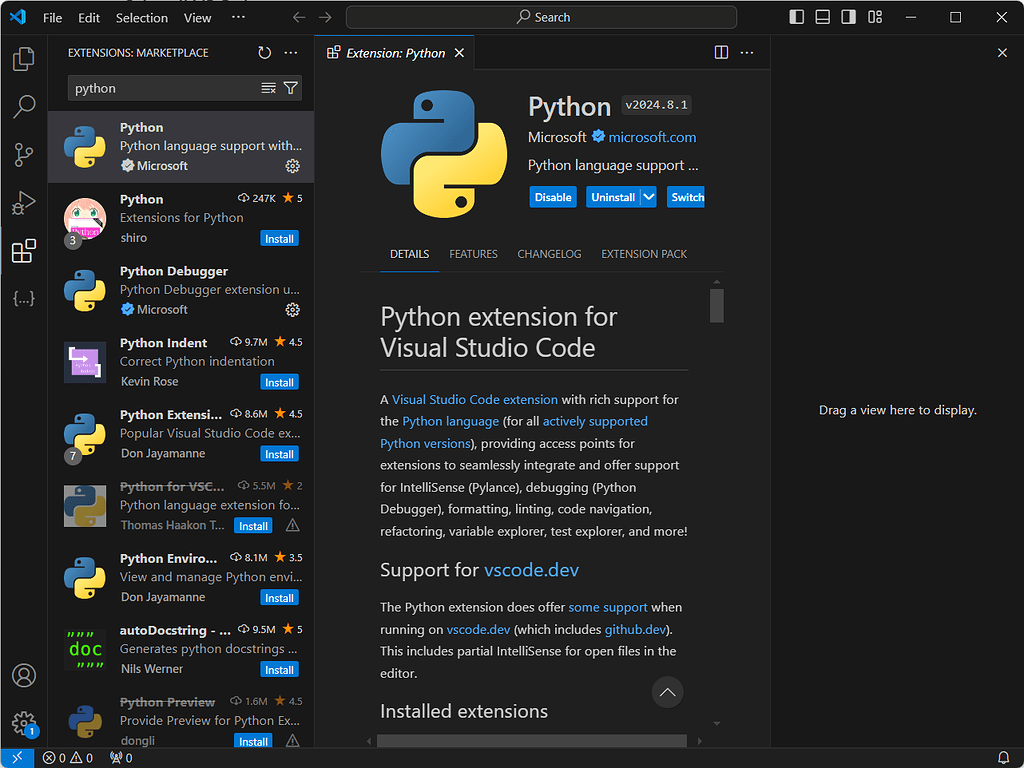The width and height of the screenshot is (1024, 768).
Task: Open the Selection menu
Action: tap(141, 17)
